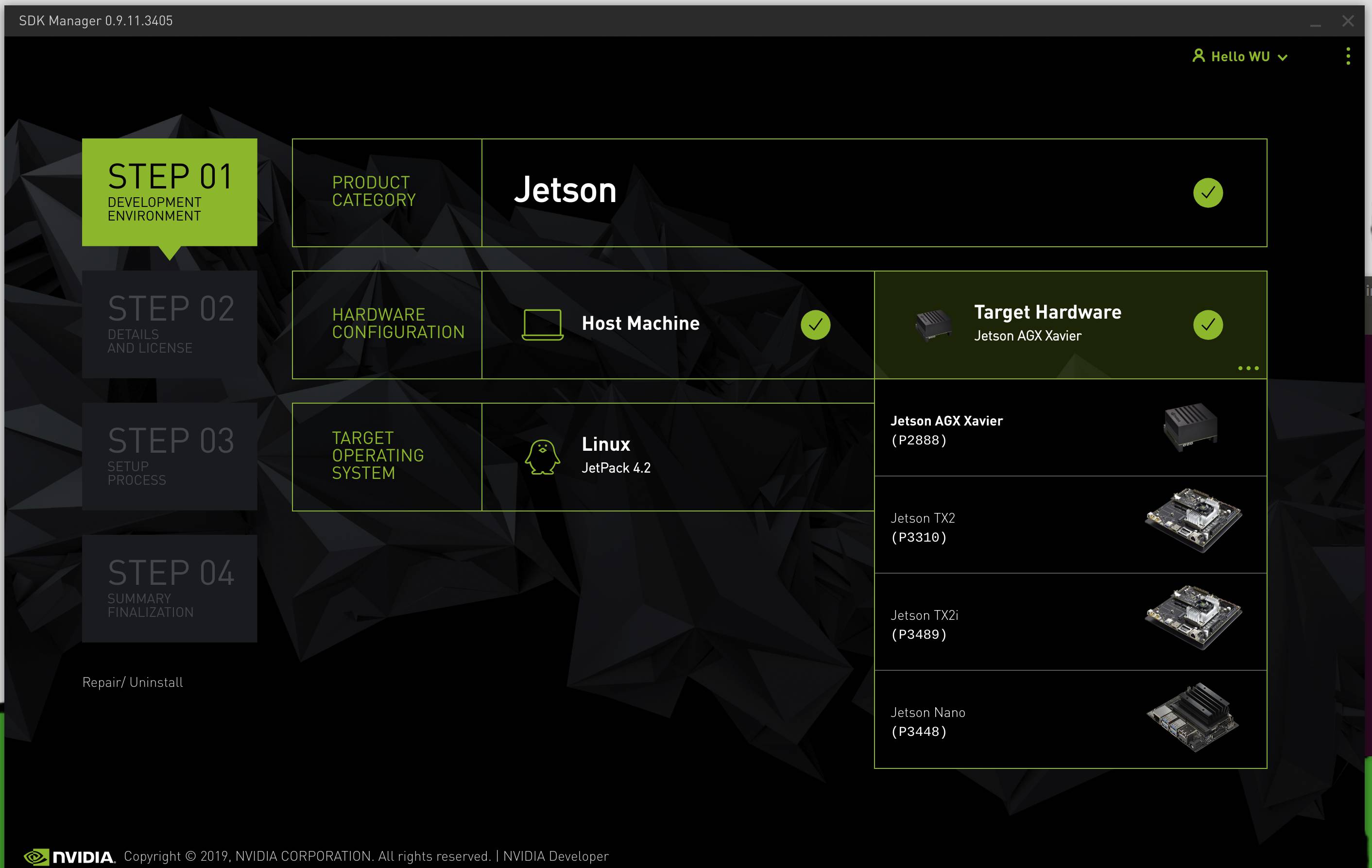The width and height of the screenshot is (1372, 868).
Task: Click the Product Category label
Action: click(x=374, y=191)
